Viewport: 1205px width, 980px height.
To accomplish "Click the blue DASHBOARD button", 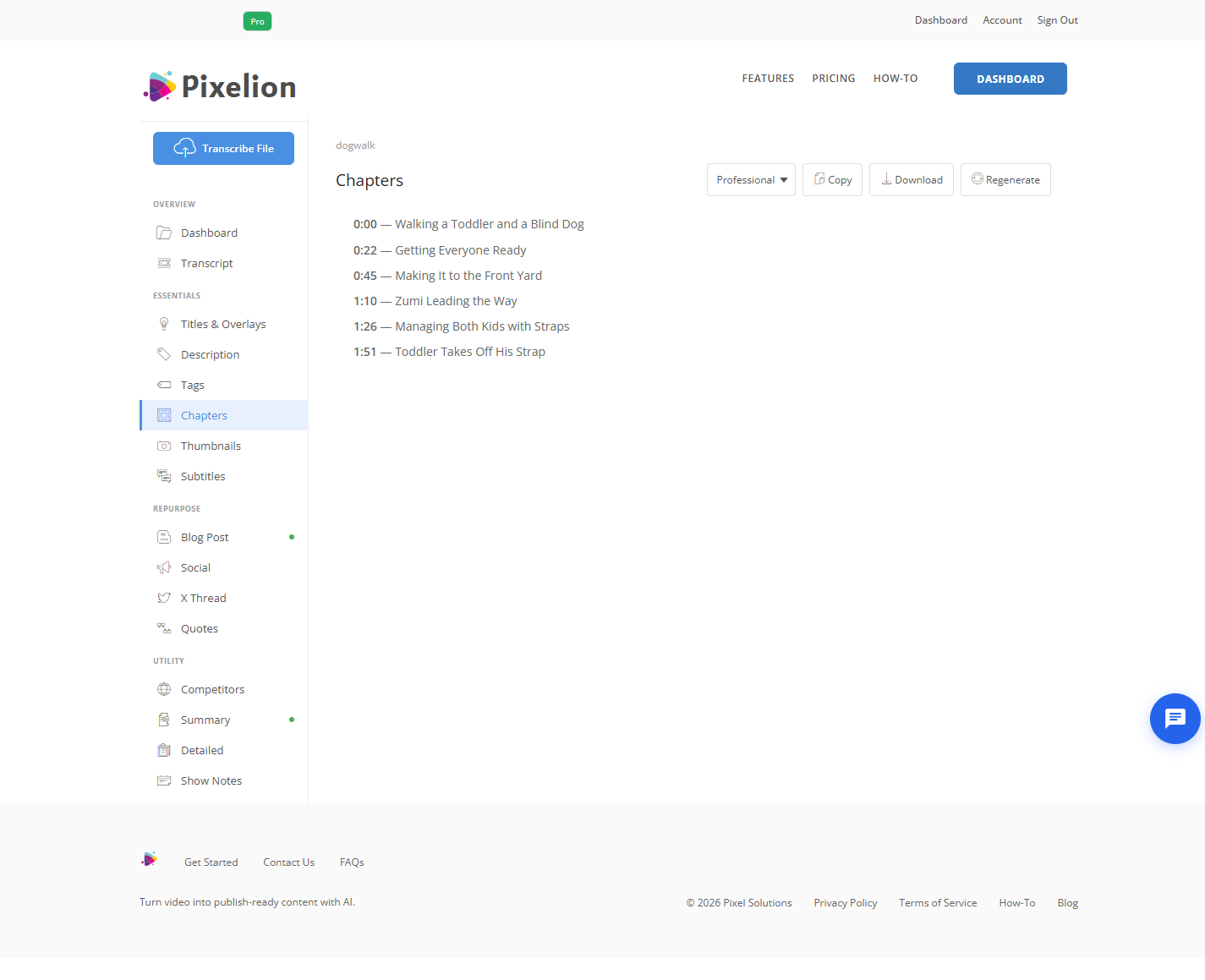I will [1011, 79].
